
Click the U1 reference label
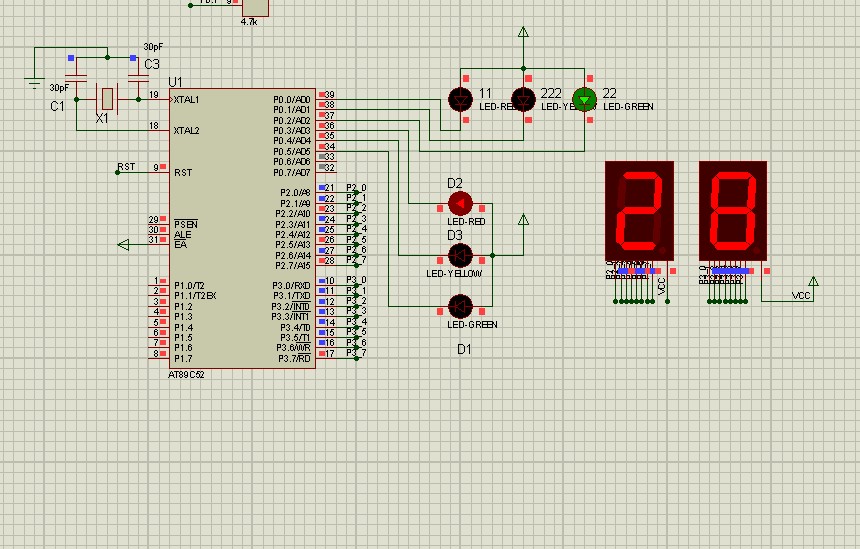pyautogui.click(x=176, y=82)
